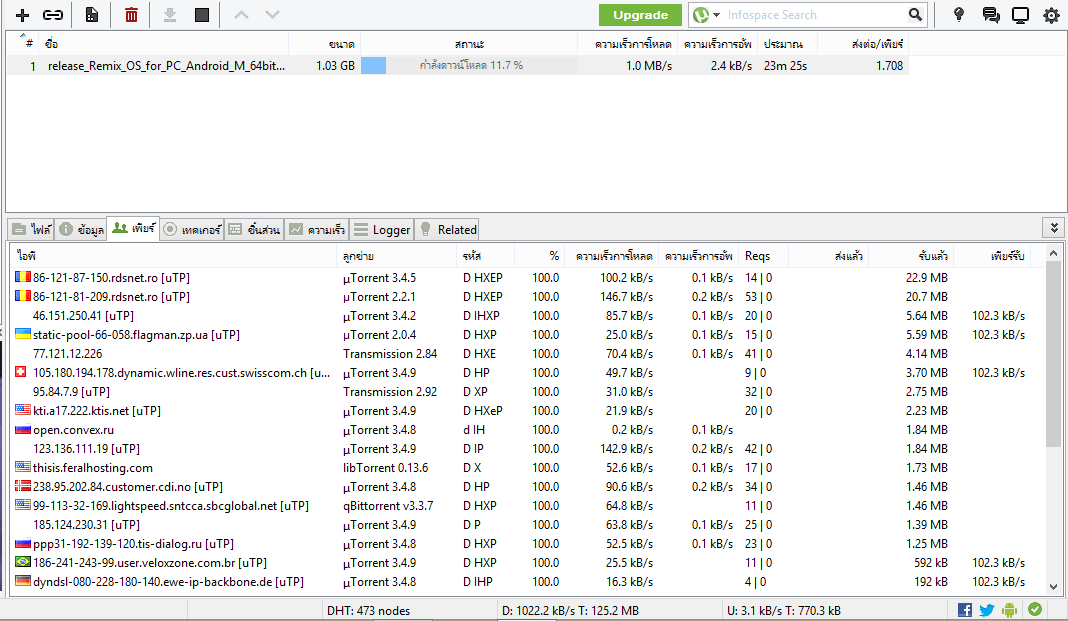Click the peers list vertical scrollbar thumb

pos(1053,354)
